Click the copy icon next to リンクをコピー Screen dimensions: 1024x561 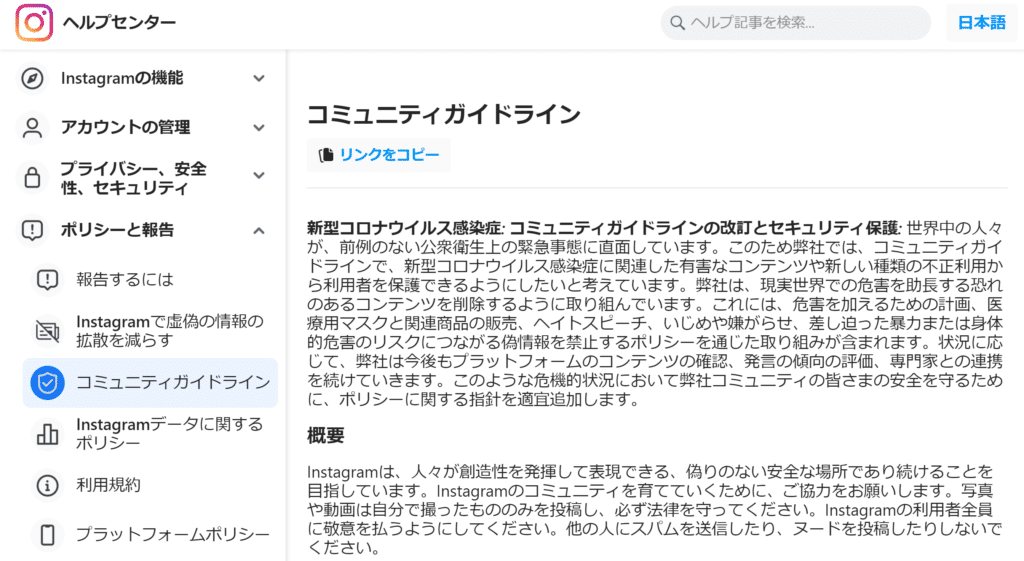[x=326, y=155]
